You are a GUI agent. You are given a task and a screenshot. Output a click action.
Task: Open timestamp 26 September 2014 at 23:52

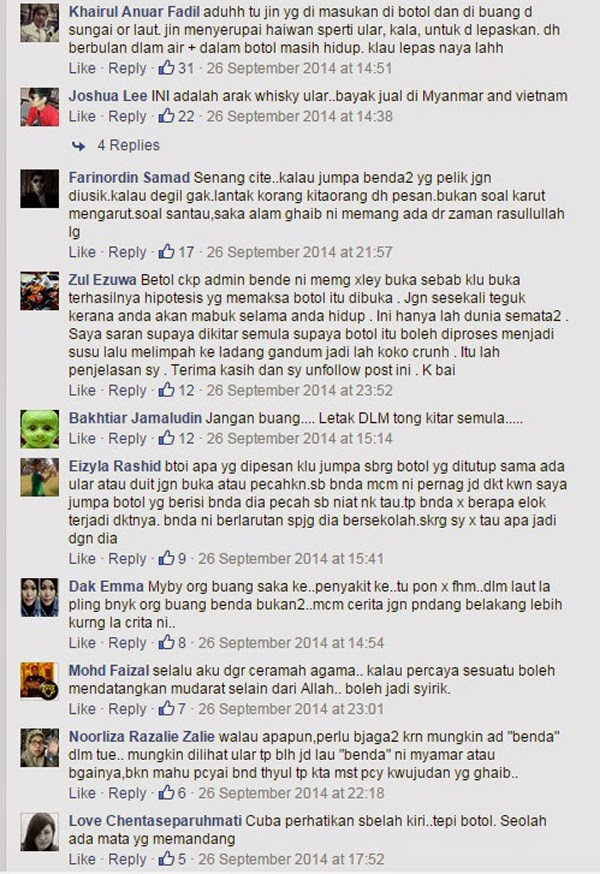click(299, 390)
